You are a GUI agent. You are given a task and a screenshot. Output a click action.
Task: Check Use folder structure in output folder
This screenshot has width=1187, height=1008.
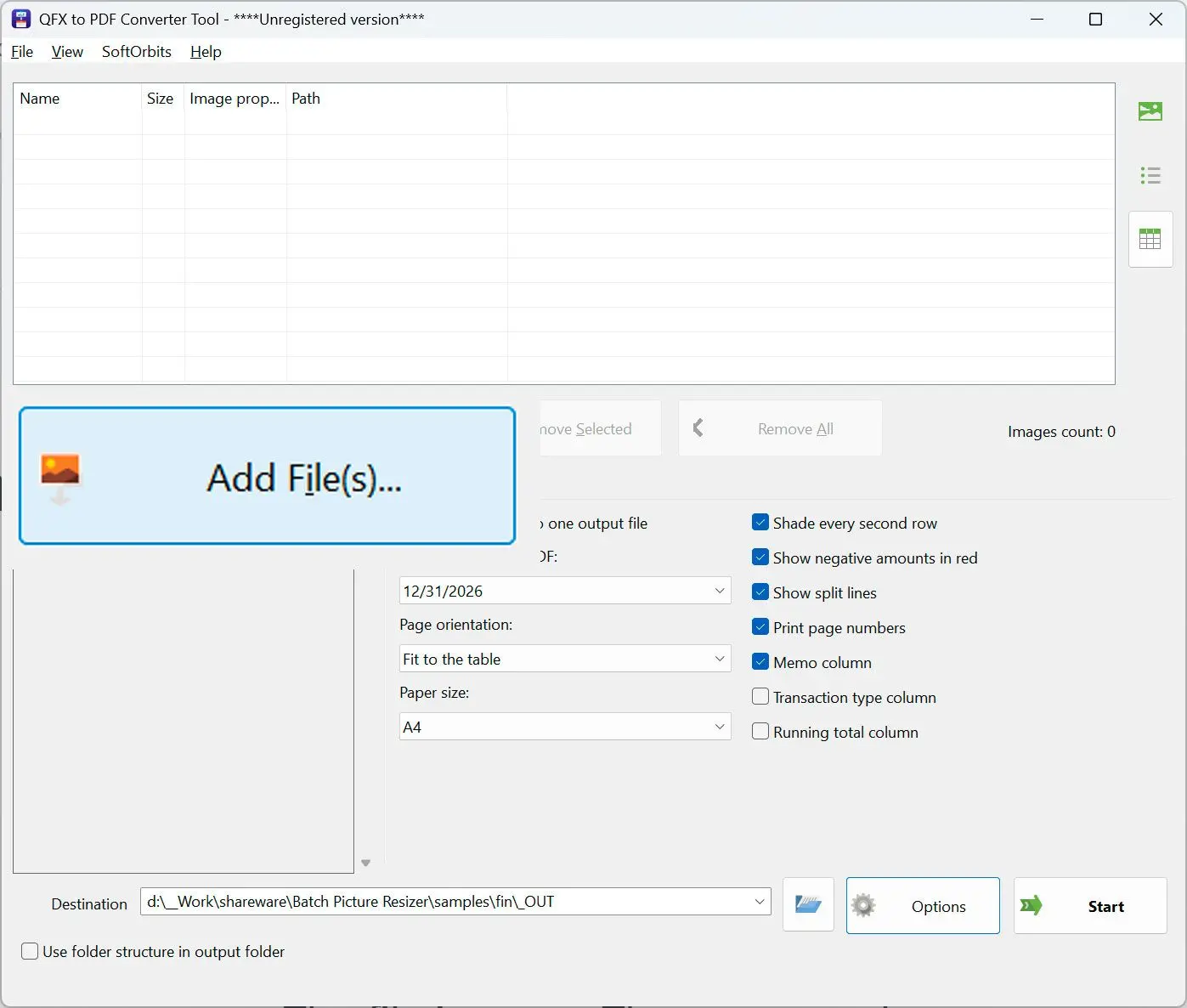[30, 951]
